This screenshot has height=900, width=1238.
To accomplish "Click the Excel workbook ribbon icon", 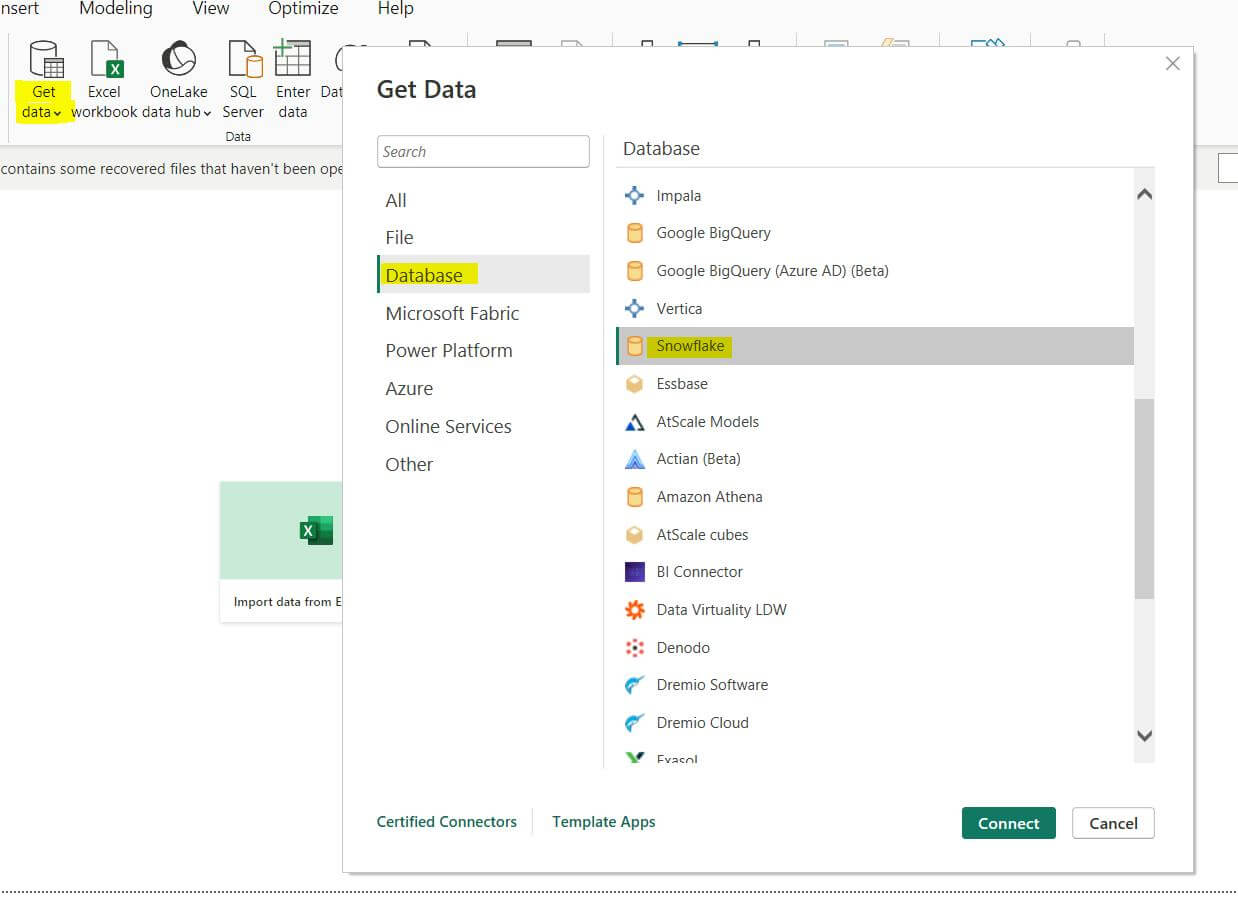I will (x=105, y=59).
